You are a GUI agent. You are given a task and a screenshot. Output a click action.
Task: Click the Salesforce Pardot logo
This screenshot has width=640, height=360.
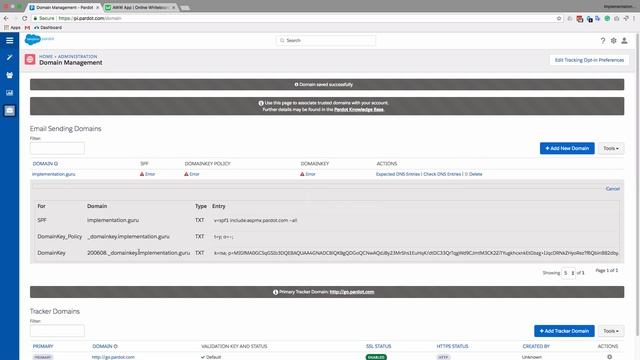click(x=39, y=39)
